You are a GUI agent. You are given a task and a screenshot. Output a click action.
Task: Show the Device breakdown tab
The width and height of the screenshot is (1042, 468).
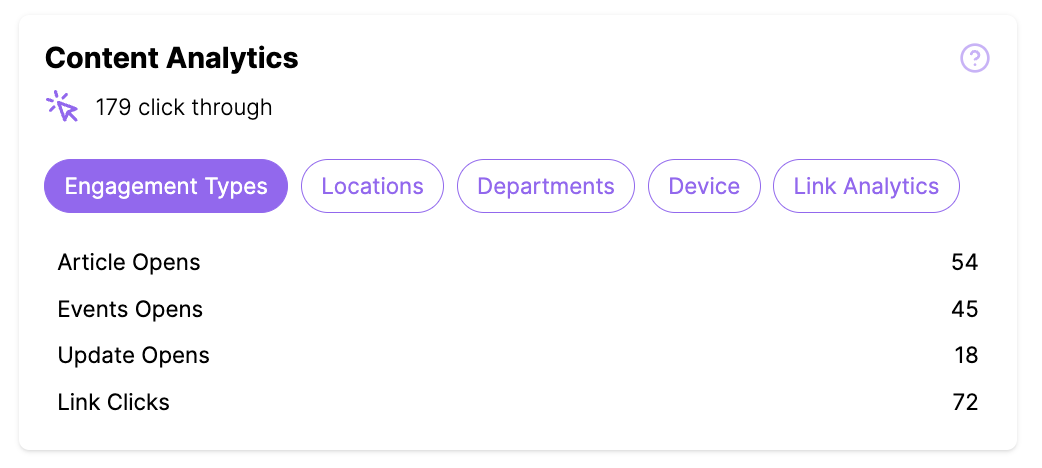tap(704, 186)
